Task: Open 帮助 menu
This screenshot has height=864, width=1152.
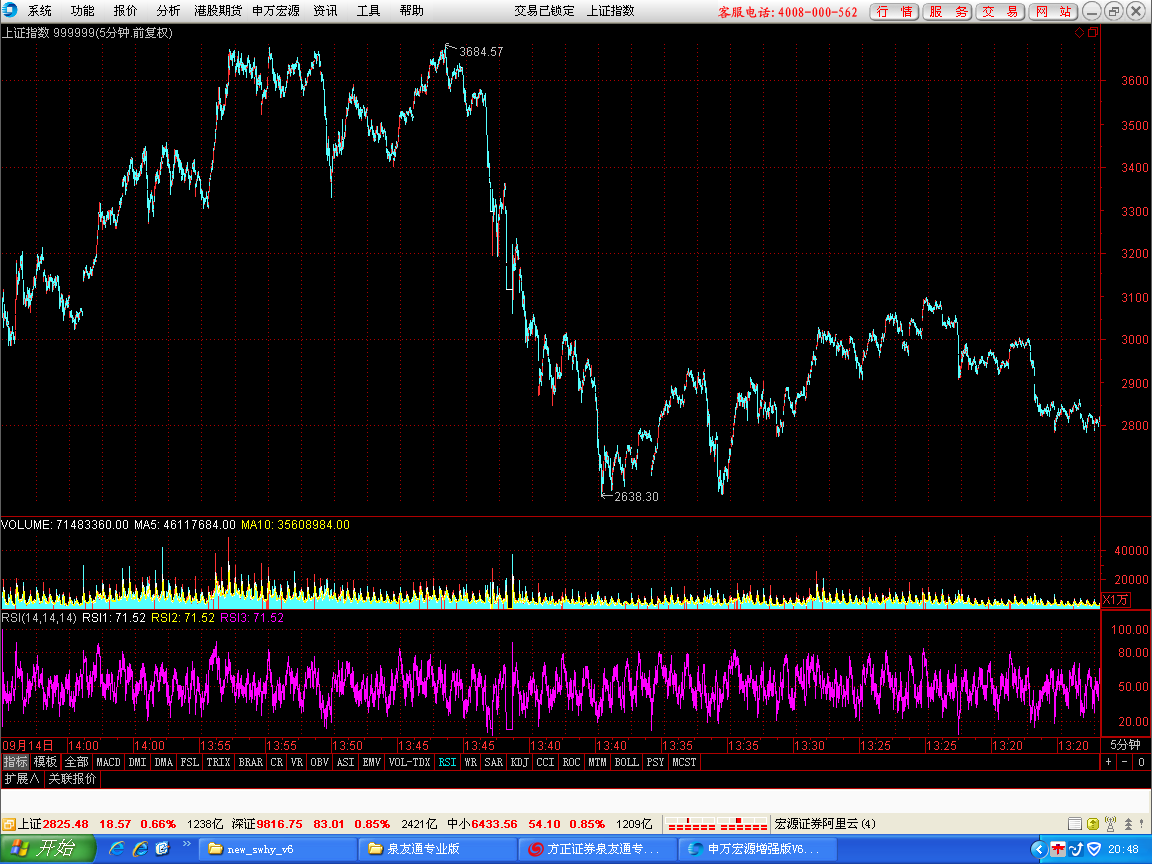Action: [411, 11]
